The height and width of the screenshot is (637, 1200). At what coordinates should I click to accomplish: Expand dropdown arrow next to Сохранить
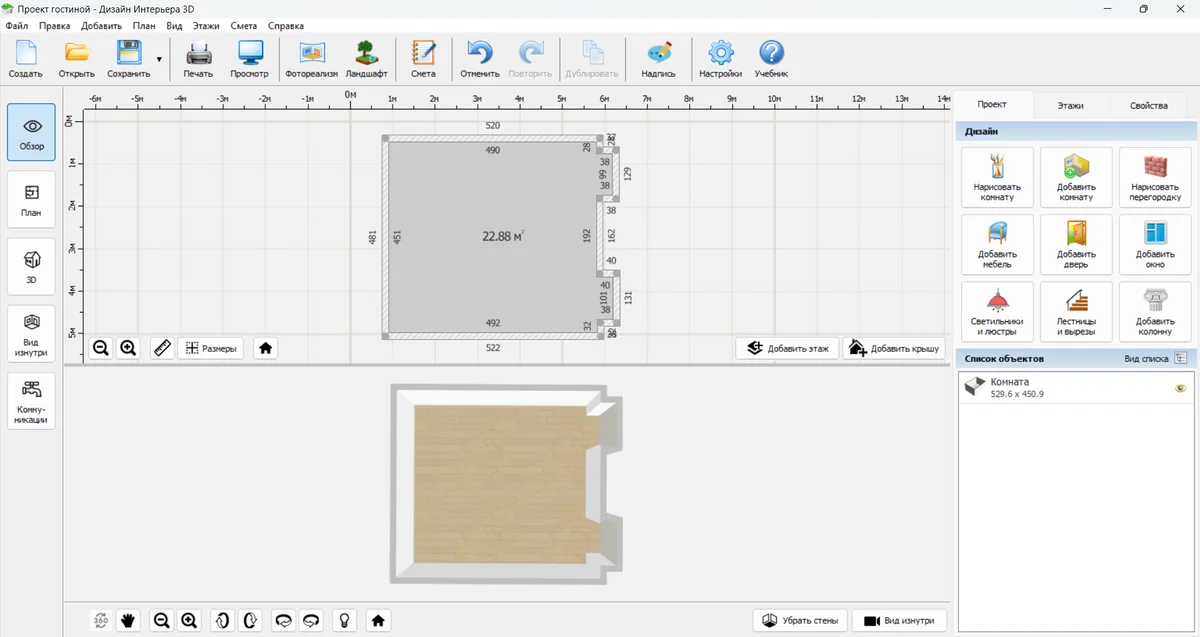(x=159, y=60)
